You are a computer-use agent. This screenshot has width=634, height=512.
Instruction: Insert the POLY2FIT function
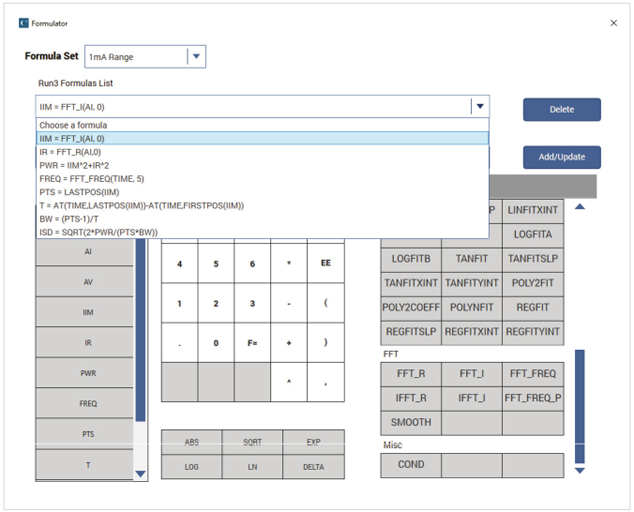533,283
